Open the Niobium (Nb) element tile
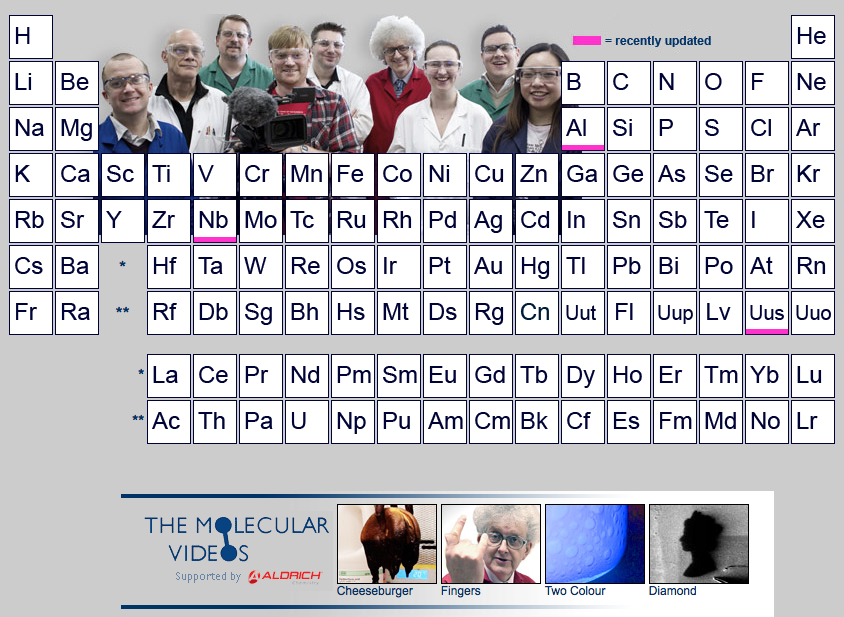844x617 pixels. [x=214, y=220]
